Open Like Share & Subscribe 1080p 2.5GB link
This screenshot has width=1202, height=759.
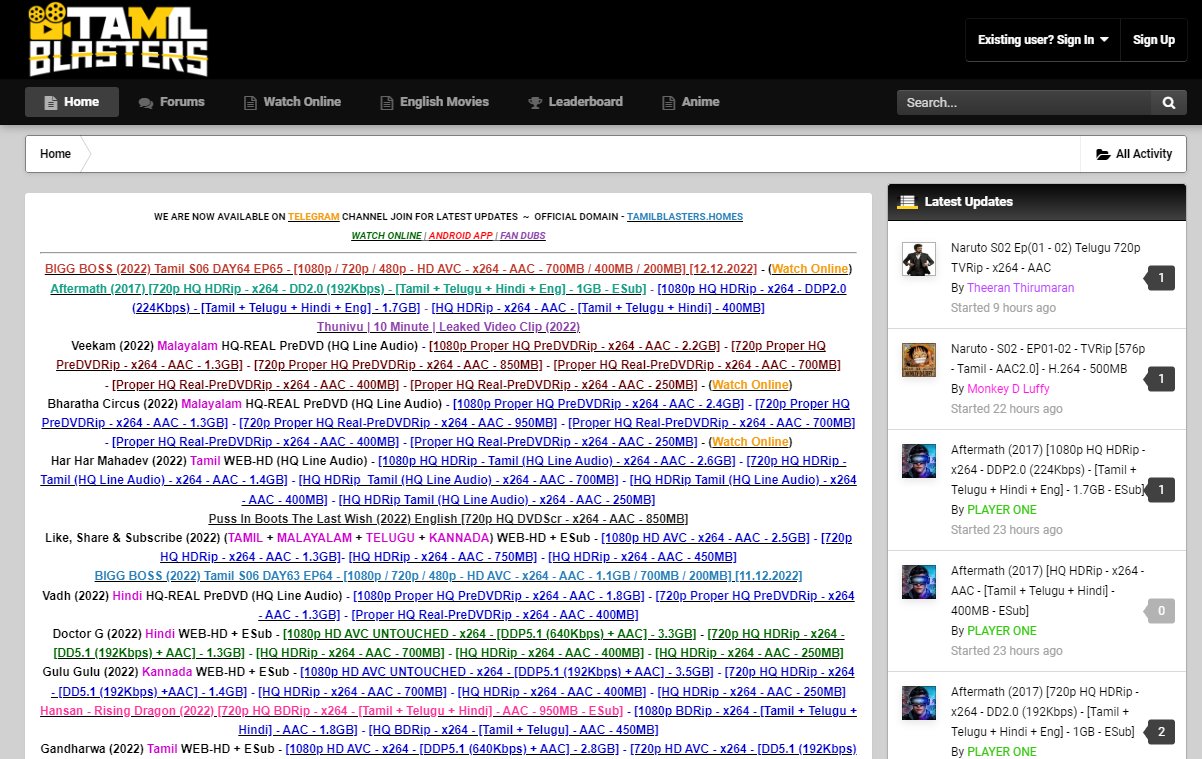[x=705, y=538]
